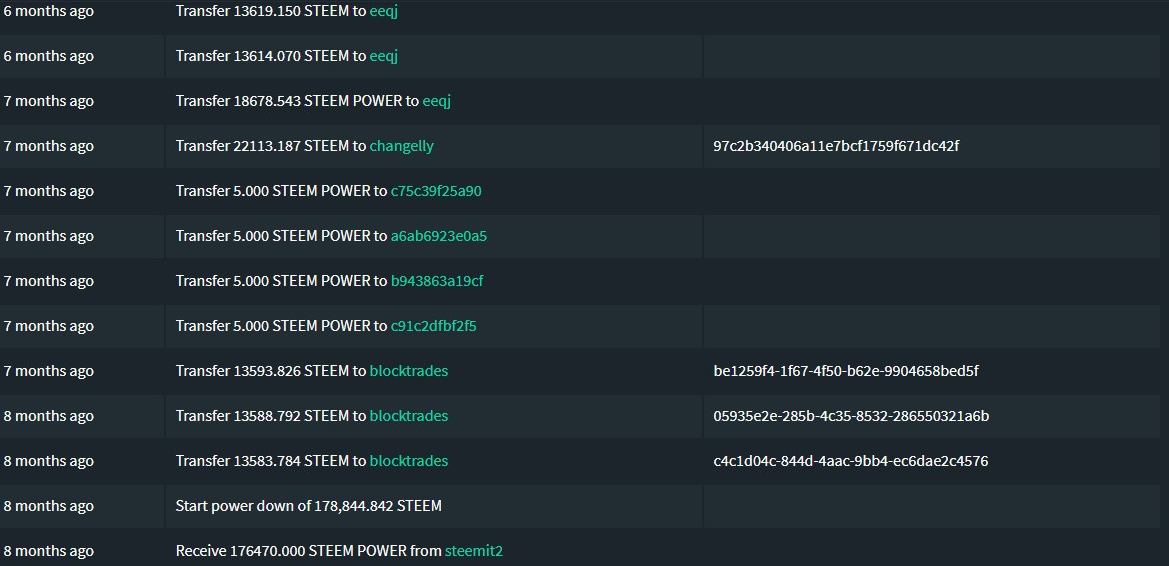Image resolution: width=1169 pixels, height=566 pixels.
Task: Open account link b943863a19cf
Action: click(437, 280)
